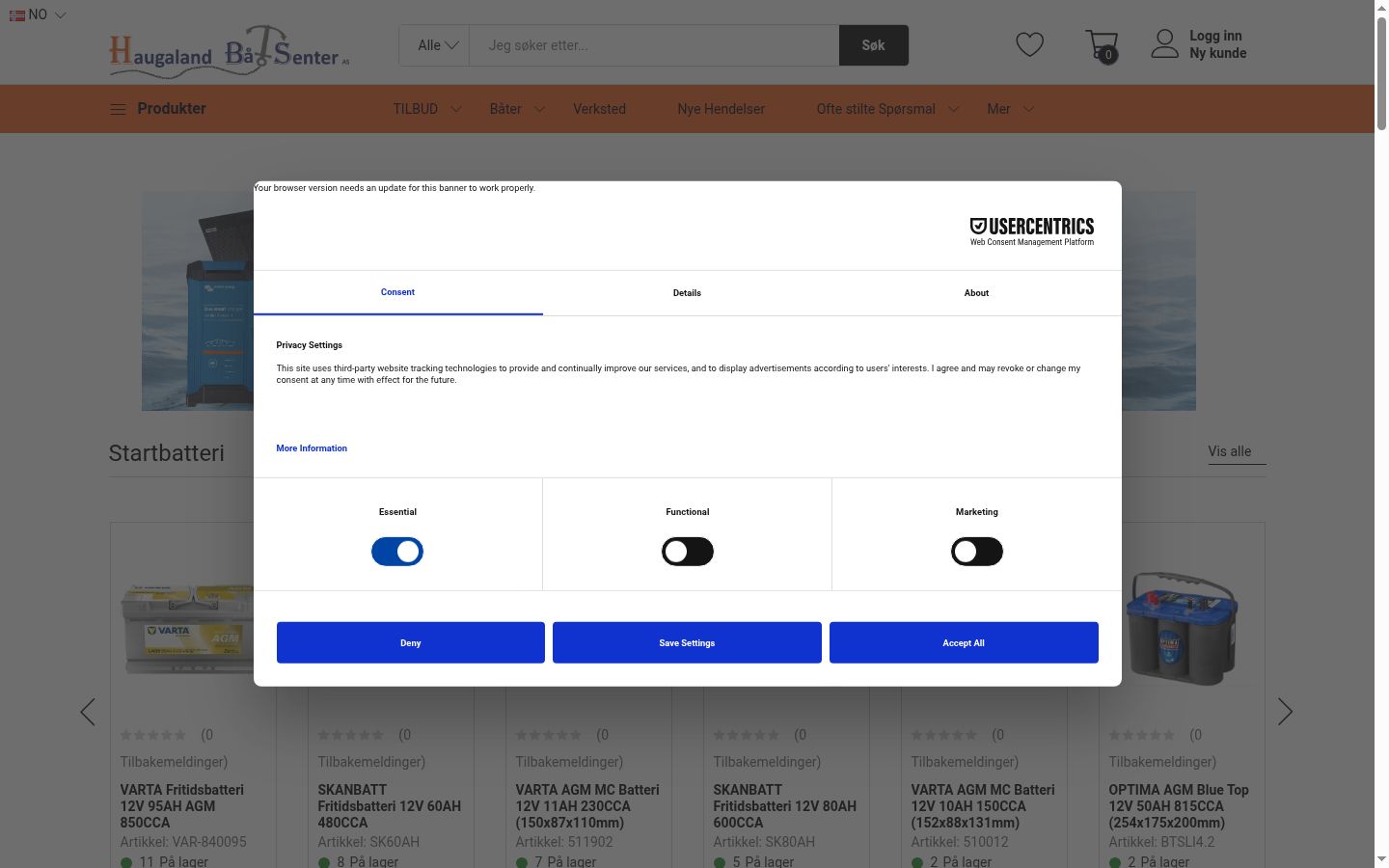Open VARTA AGM MC Batteri 11AH product
Image resolution: width=1389 pixels, height=868 pixels.
point(587,806)
